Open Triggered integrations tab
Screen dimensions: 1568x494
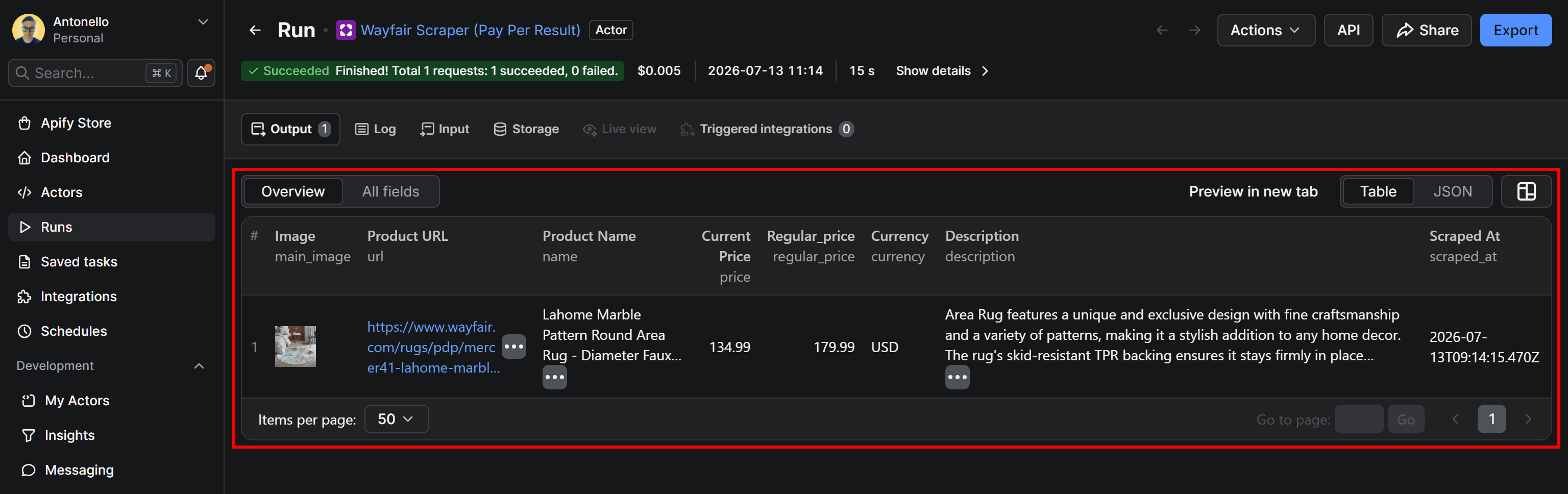[767, 129]
